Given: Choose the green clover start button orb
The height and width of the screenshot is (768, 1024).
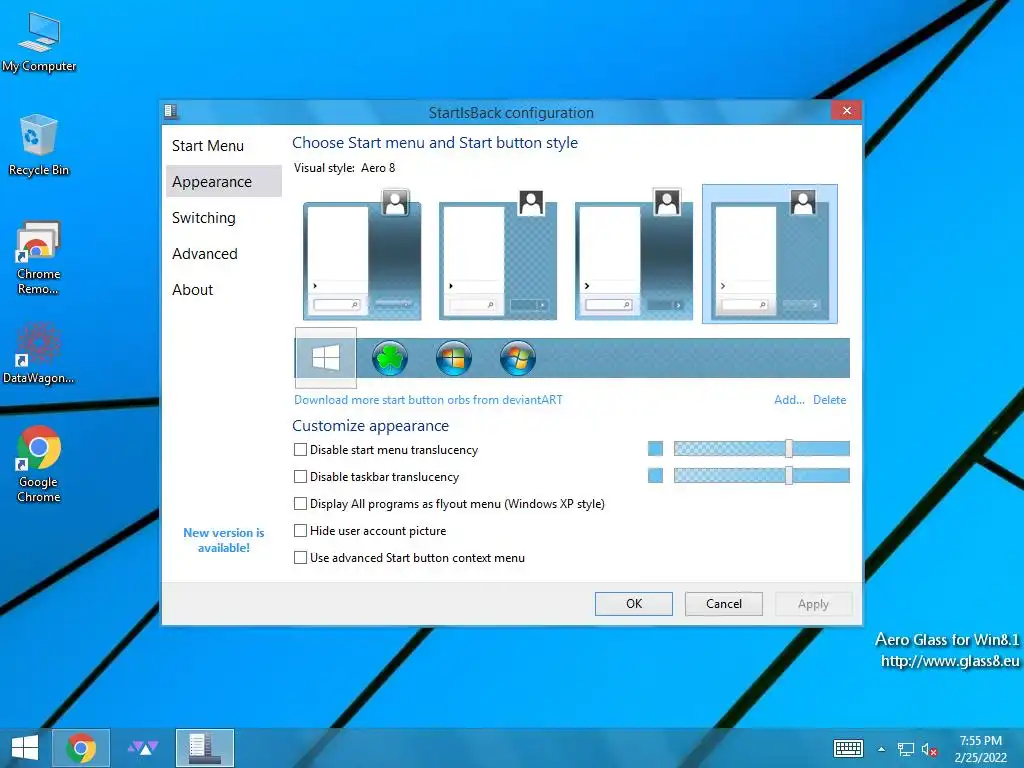Looking at the screenshot, I should tap(390, 358).
